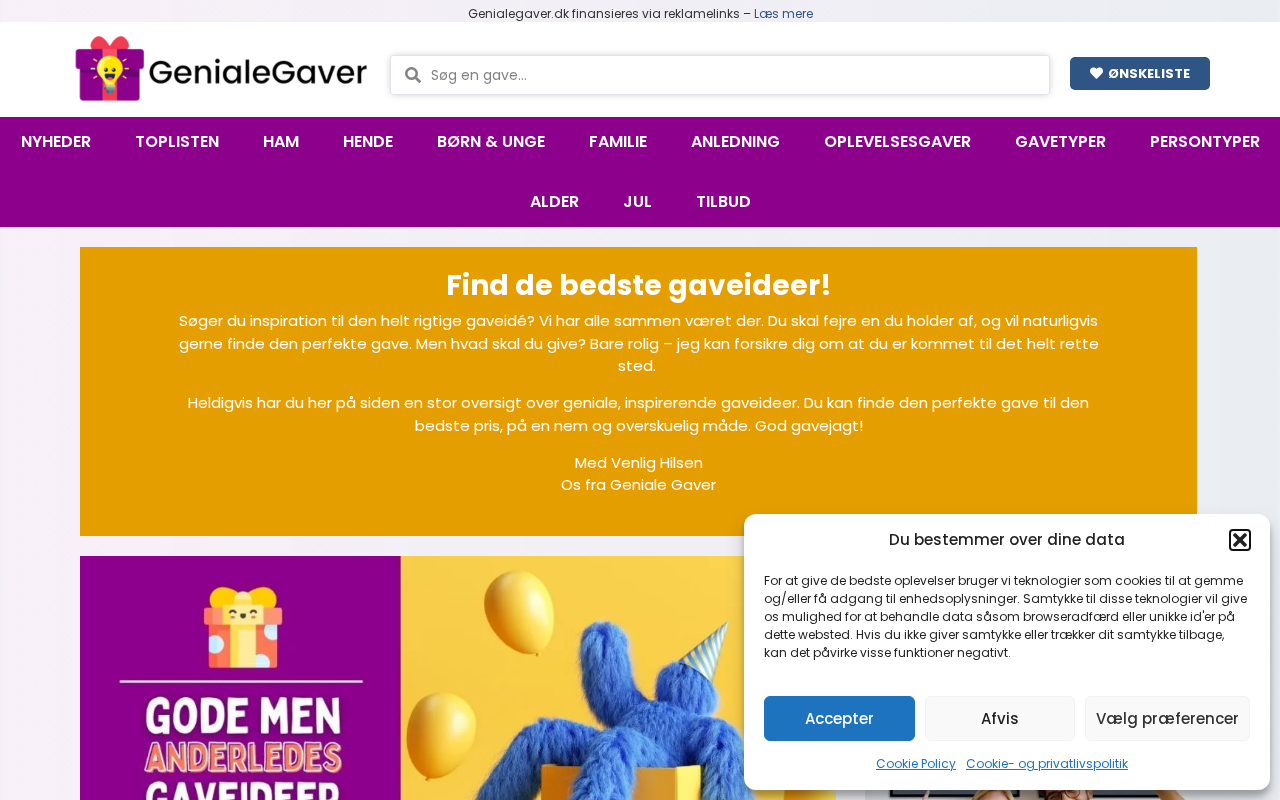This screenshot has width=1280, height=800.
Task: Open the Oplevelsesgaver menu item
Action: (897, 142)
